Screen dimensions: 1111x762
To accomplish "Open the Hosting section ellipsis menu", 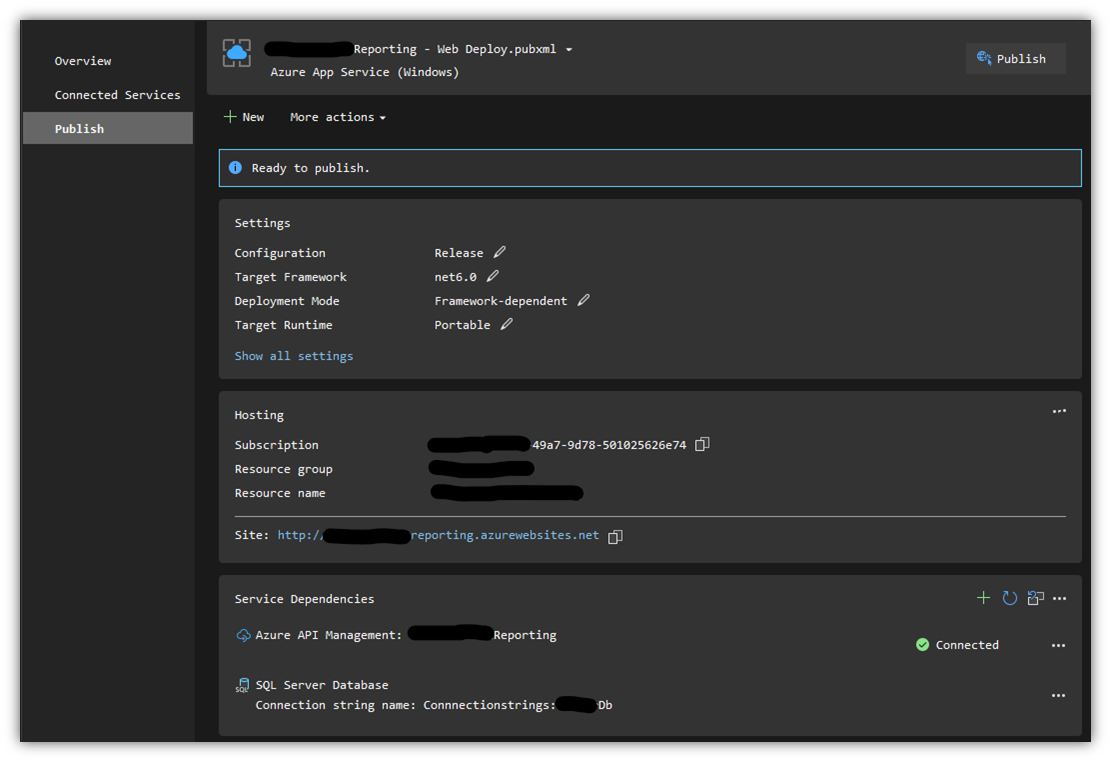I will 1059,411.
